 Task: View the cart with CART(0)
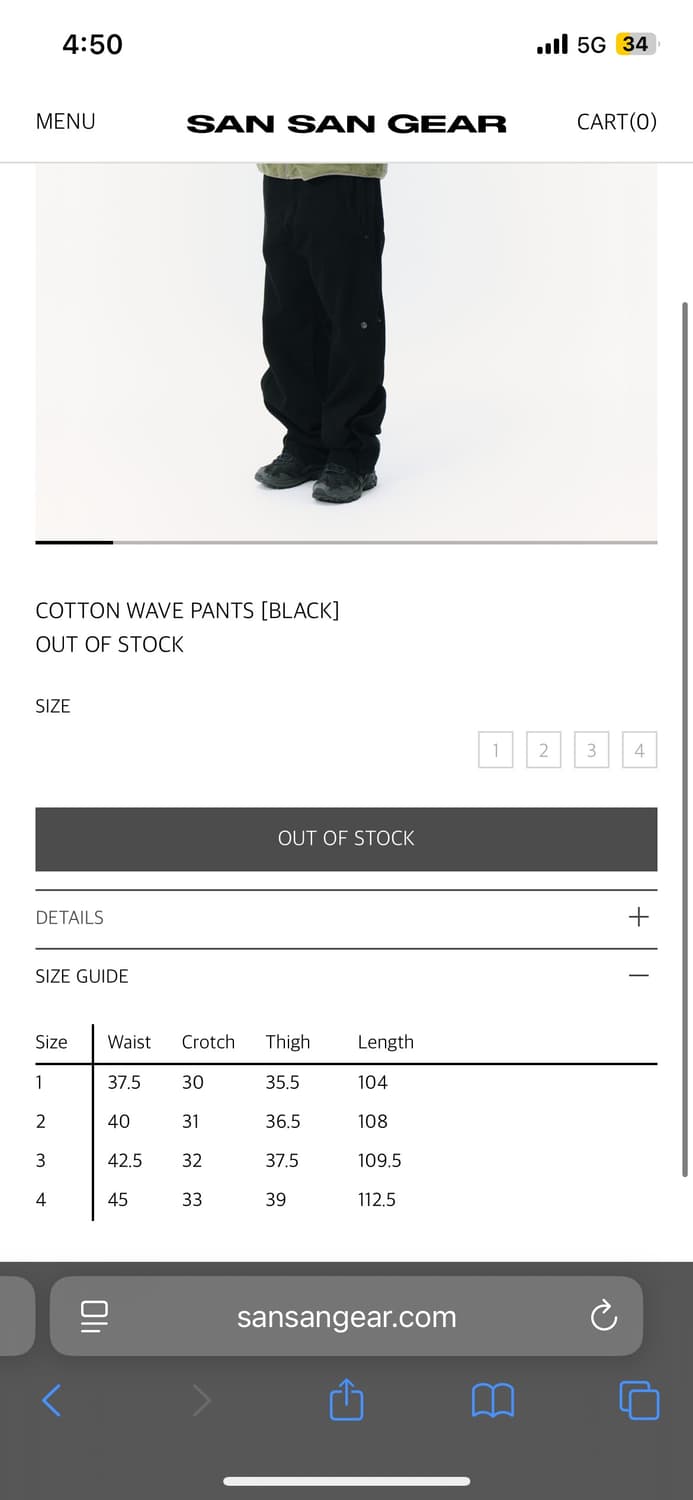pyautogui.click(x=616, y=121)
